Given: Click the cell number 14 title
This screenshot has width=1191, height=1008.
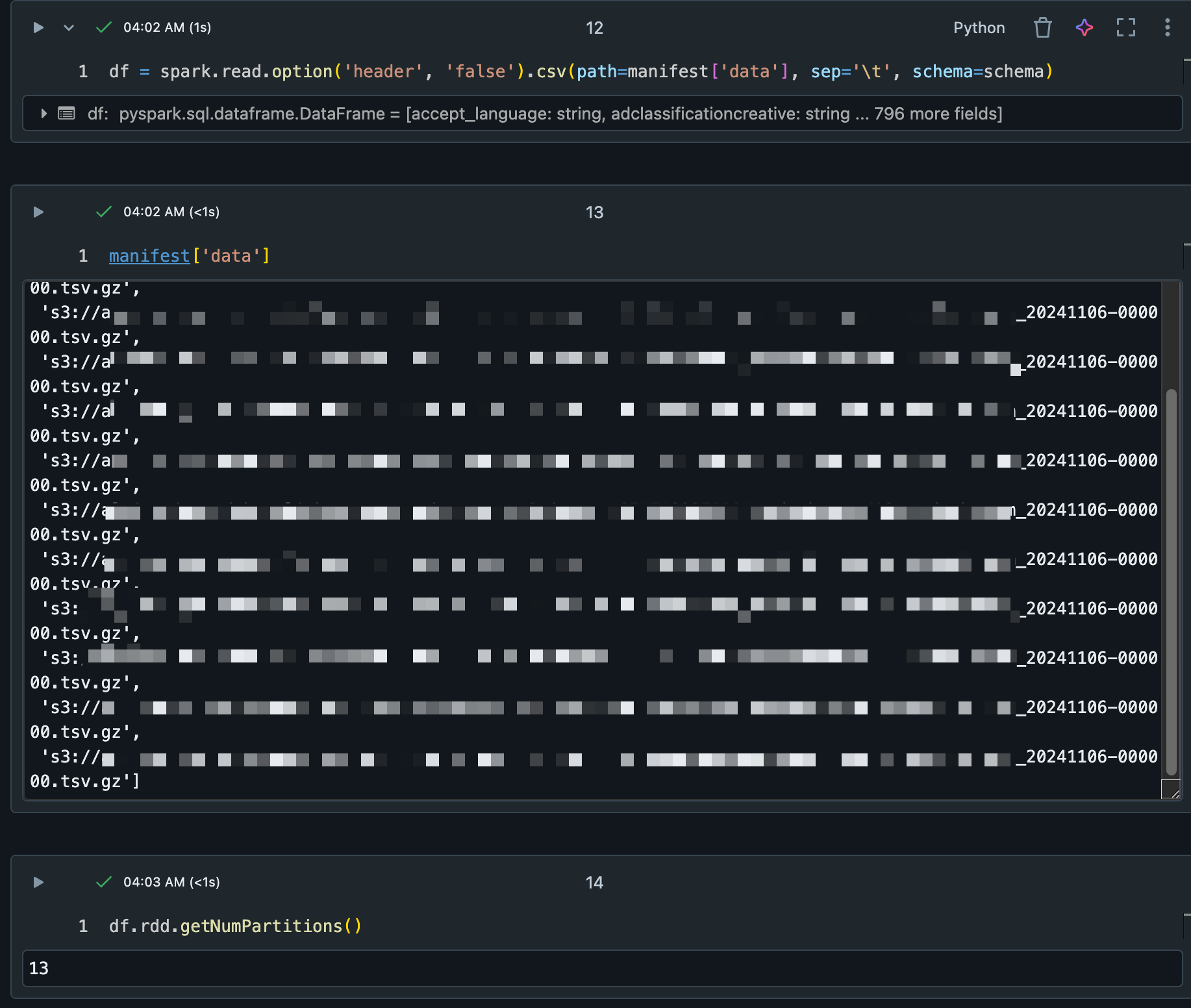Looking at the screenshot, I should (x=594, y=883).
